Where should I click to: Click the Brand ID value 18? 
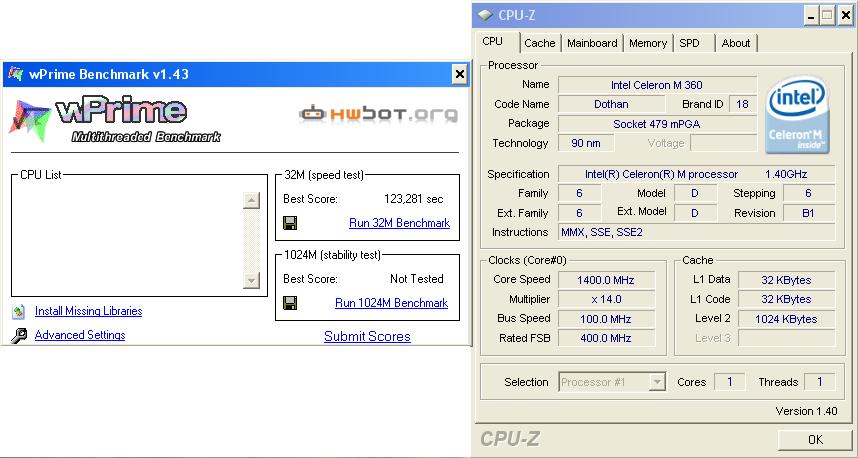click(x=743, y=104)
